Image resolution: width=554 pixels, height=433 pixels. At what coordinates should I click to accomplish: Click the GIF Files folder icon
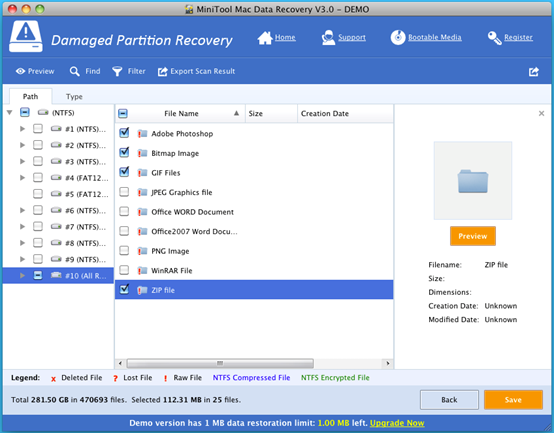pos(142,173)
